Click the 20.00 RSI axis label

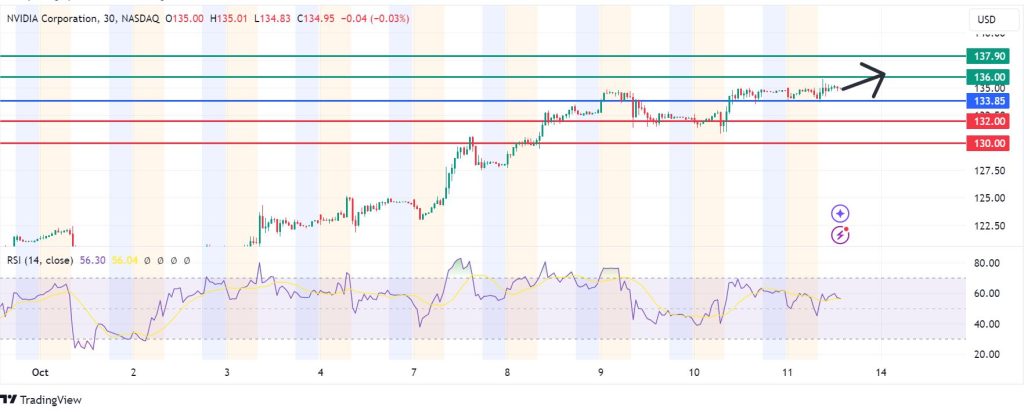click(x=987, y=355)
